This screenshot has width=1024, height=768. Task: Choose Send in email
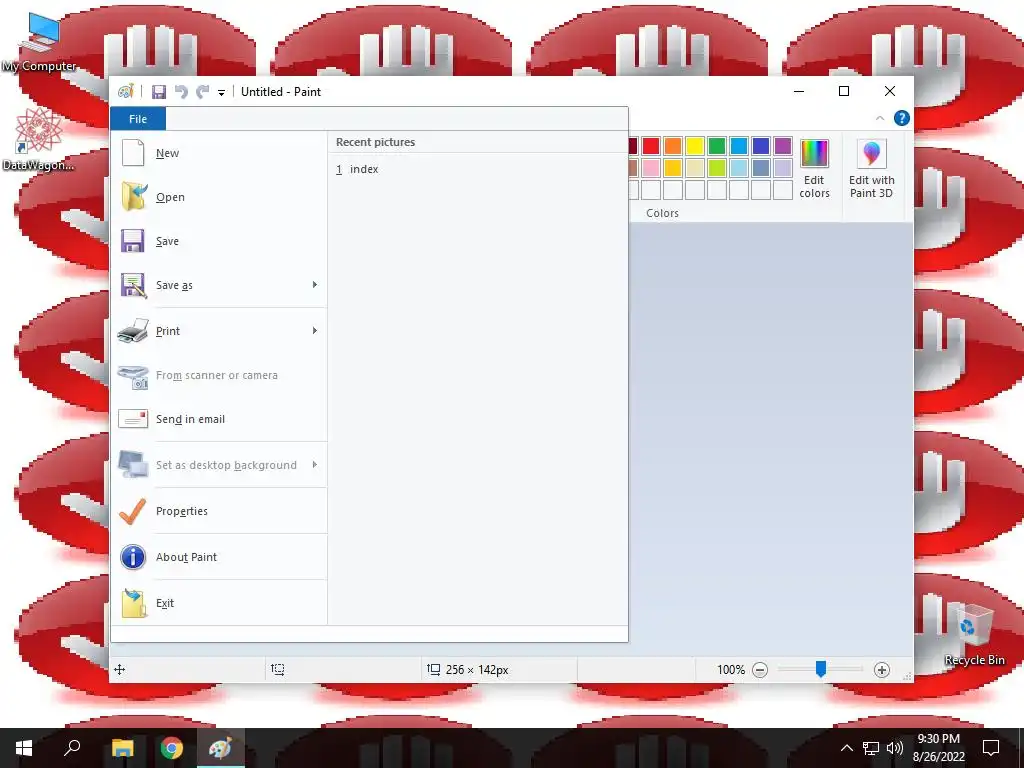point(219,419)
